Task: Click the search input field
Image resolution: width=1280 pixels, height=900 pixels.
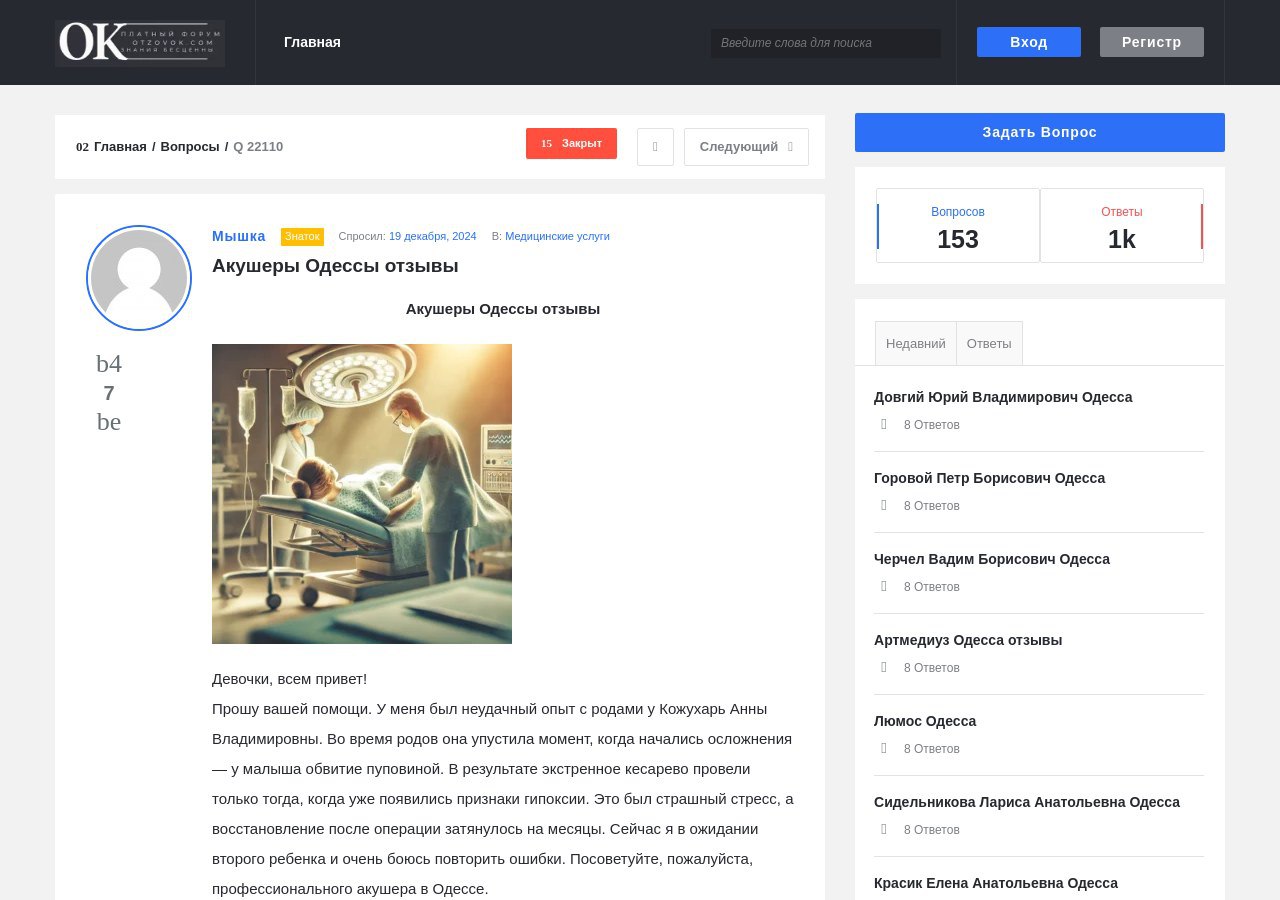Action: coord(825,43)
